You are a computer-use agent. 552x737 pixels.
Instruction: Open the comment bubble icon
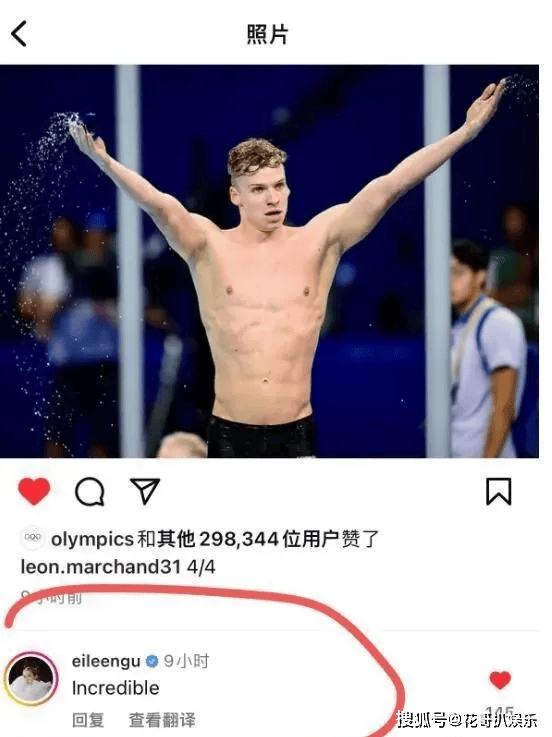pos(89,492)
